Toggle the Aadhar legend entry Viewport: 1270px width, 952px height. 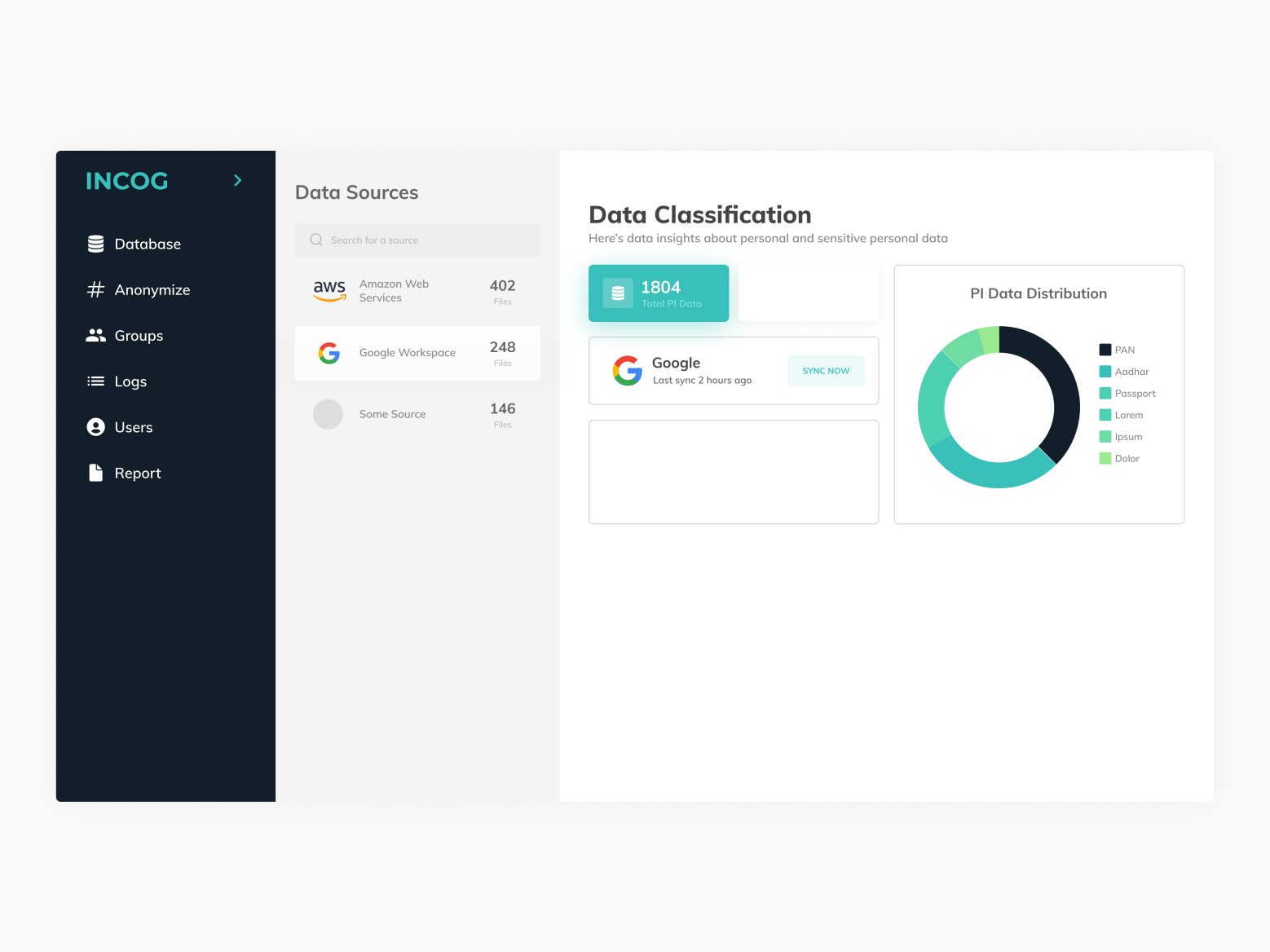(x=1105, y=371)
